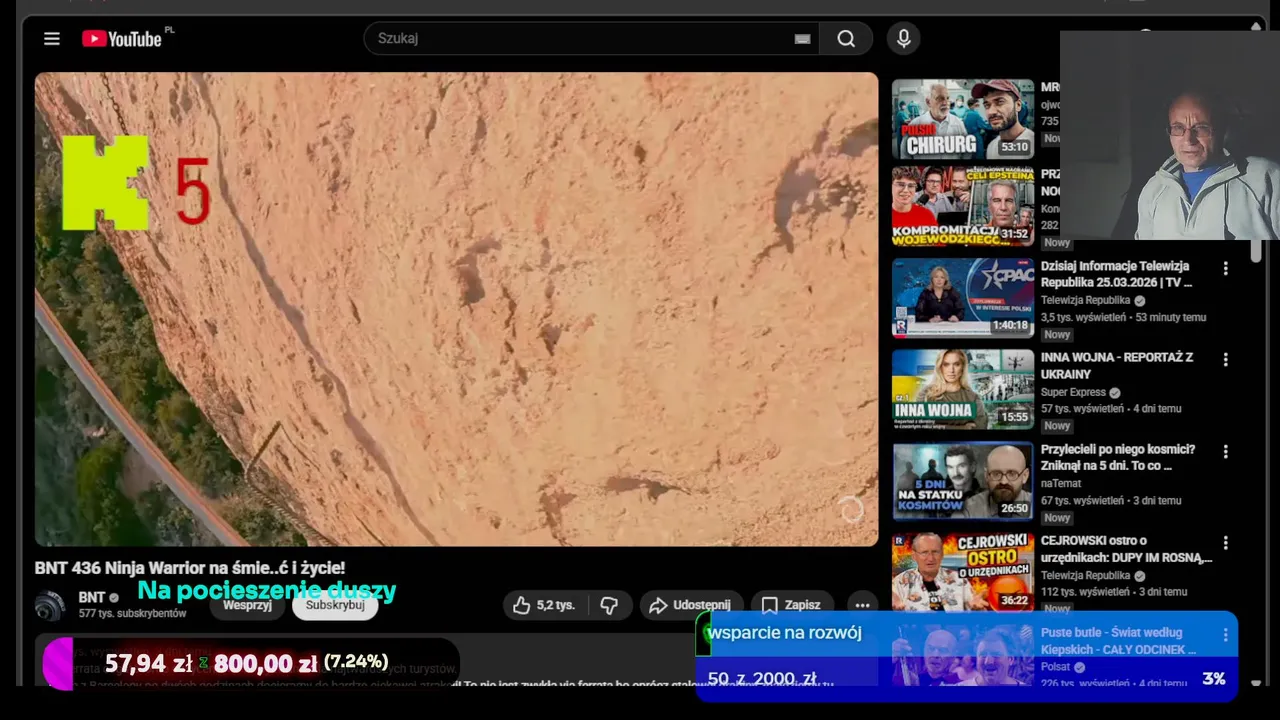Open the Super Express channel name
Image resolution: width=1280 pixels, height=720 pixels.
[1073, 392]
